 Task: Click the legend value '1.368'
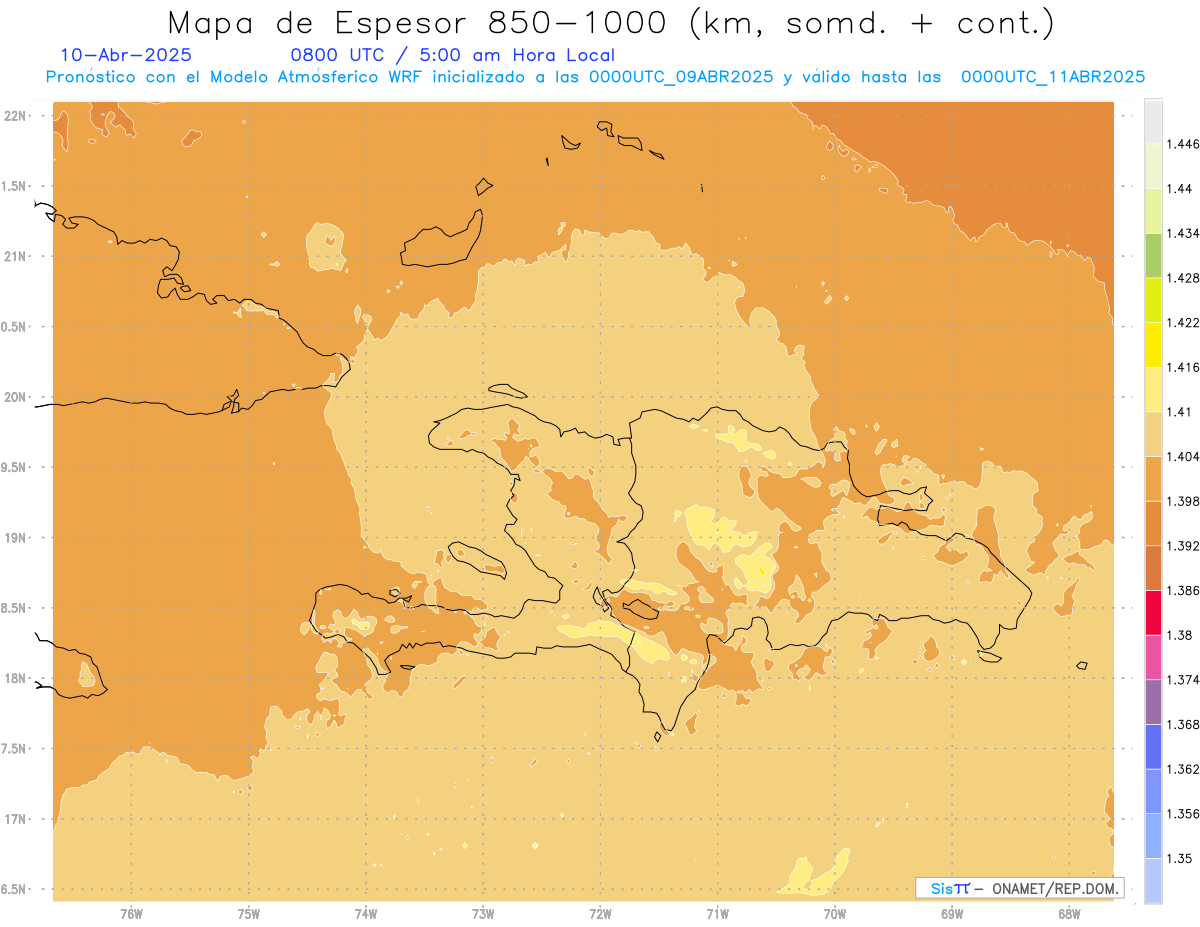point(1182,725)
